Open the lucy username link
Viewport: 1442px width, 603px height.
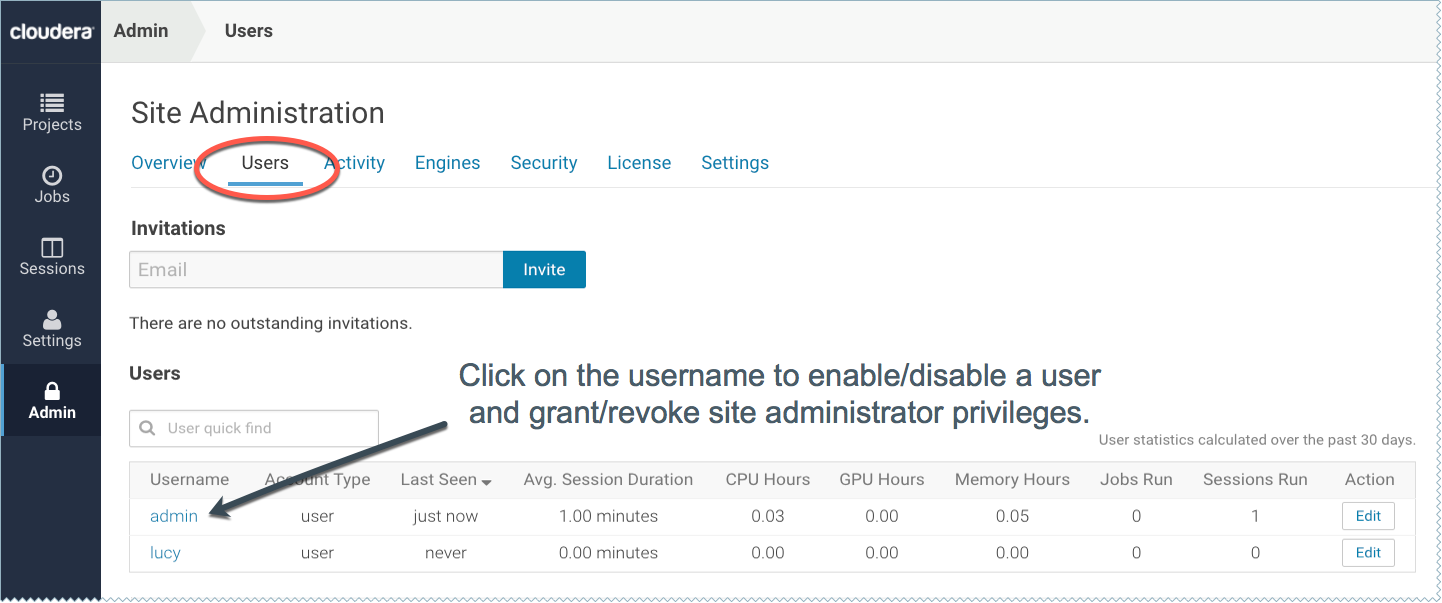(x=165, y=553)
